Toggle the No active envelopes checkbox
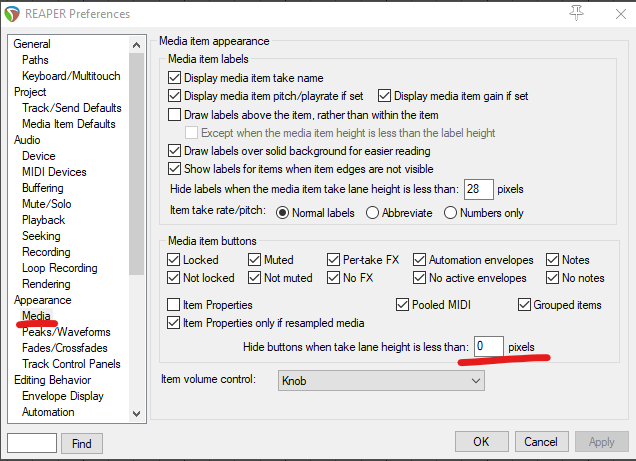This screenshot has height=461, width=636. tap(419, 278)
